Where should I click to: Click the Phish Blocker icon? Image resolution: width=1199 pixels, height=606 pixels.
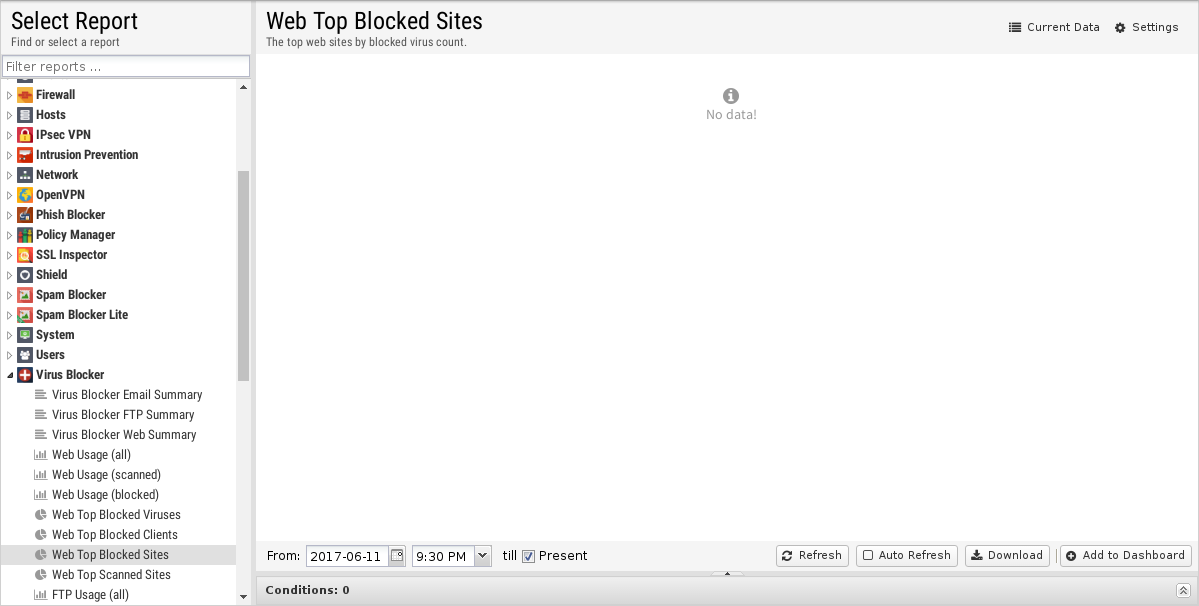click(x=24, y=215)
